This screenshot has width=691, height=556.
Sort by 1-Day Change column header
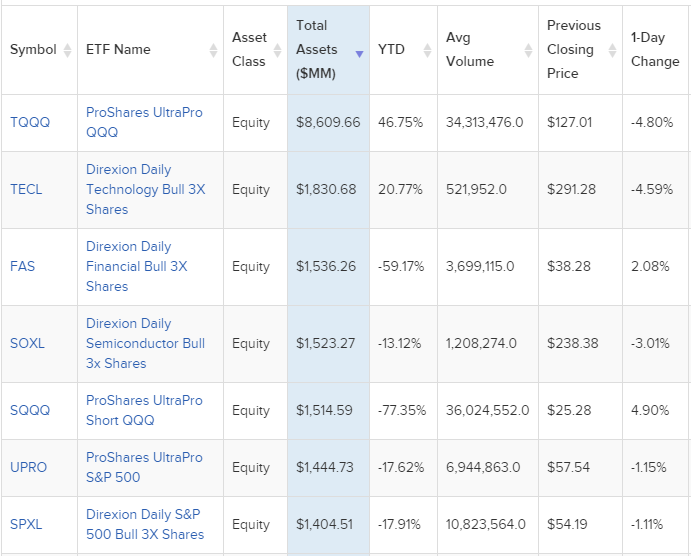point(654,49)
